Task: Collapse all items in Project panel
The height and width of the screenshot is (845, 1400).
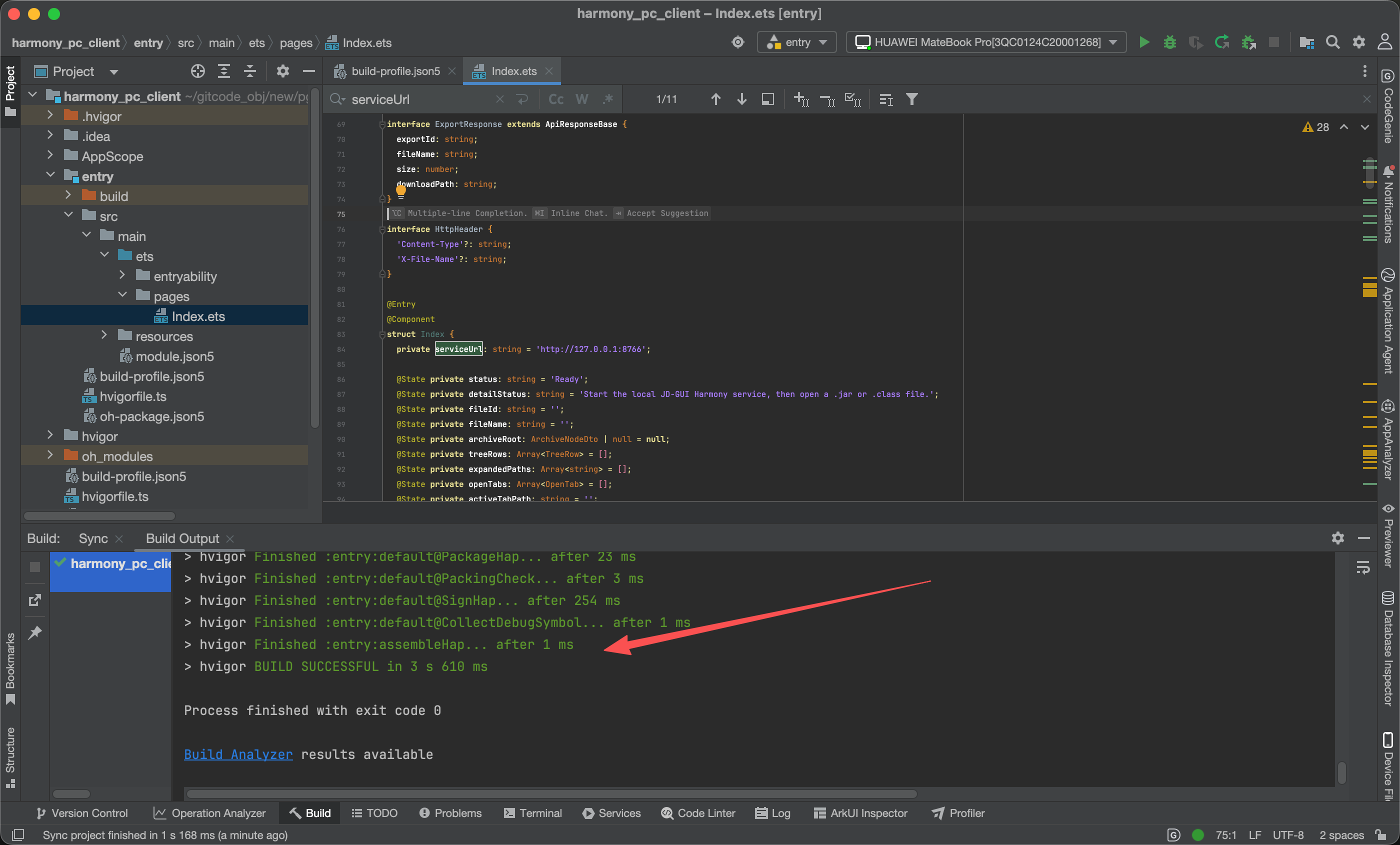Action: click(250, 71)
